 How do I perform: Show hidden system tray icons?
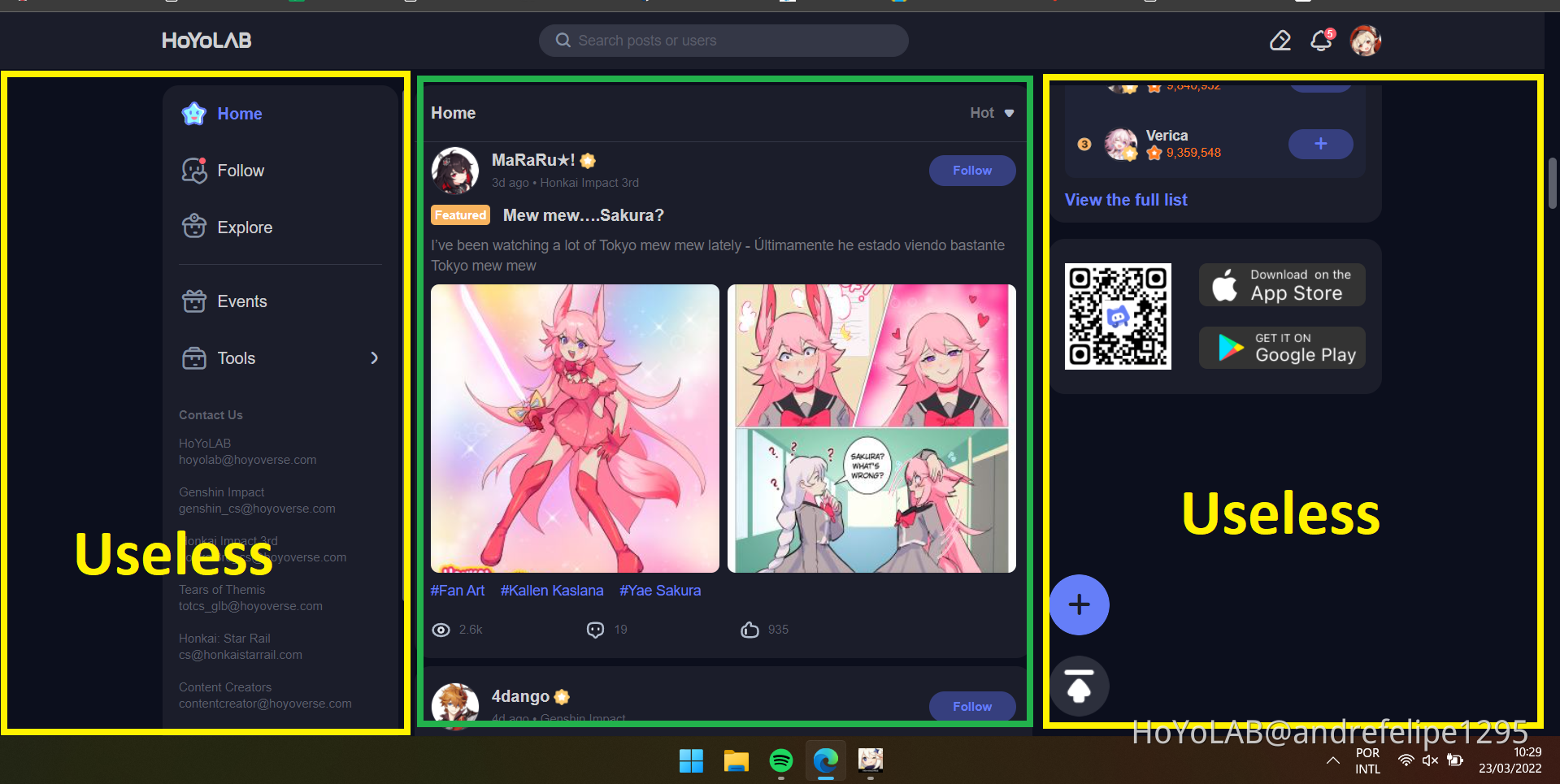1332,761
